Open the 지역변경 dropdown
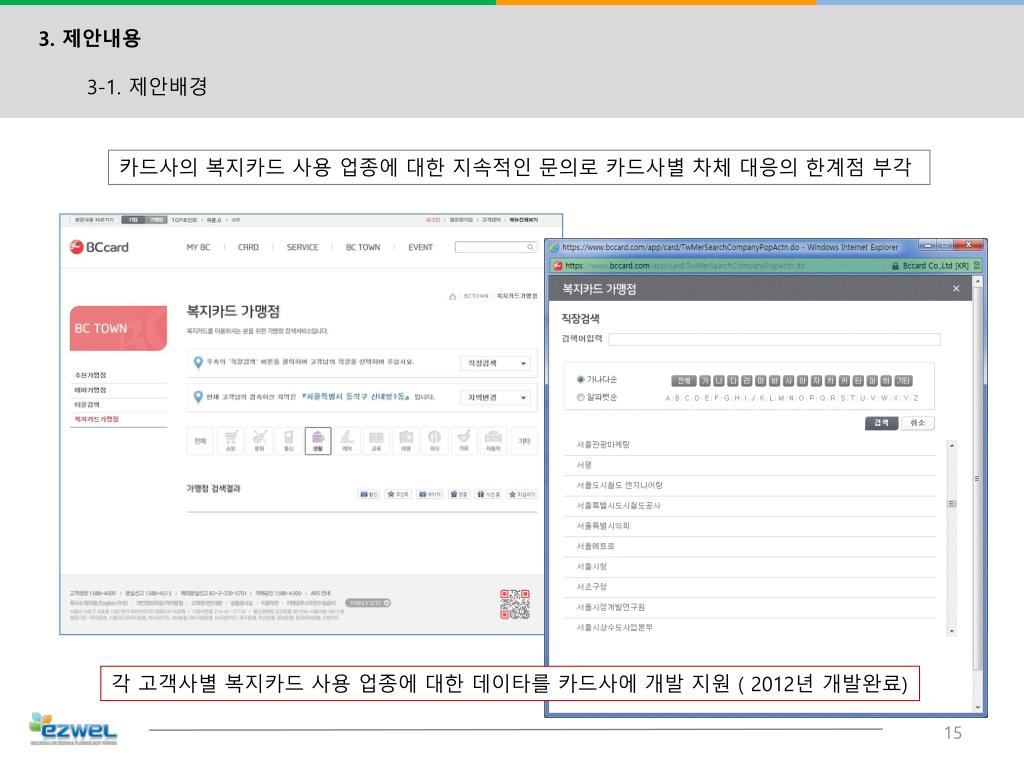Viewport: 1024px width, 768px height. point(496,397)
